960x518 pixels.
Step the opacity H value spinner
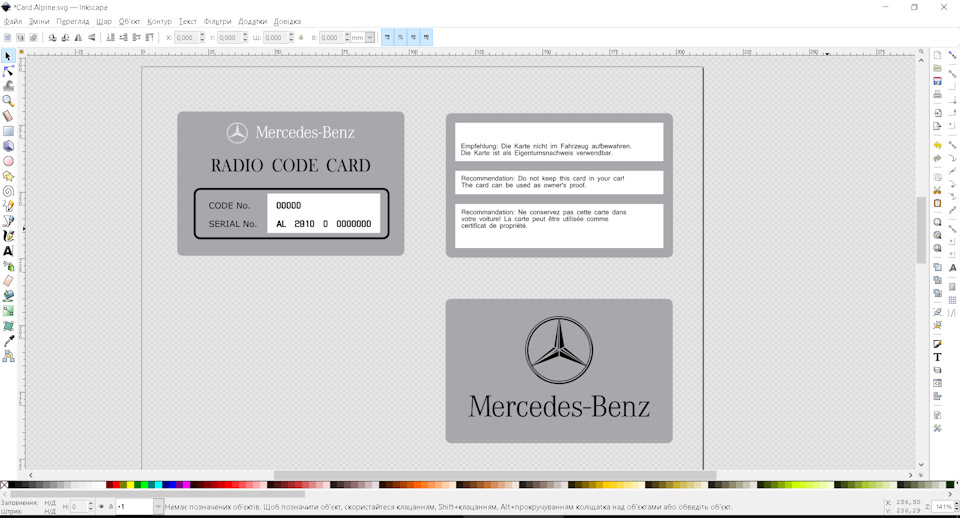pyautogui.click(x=91, y=506)
